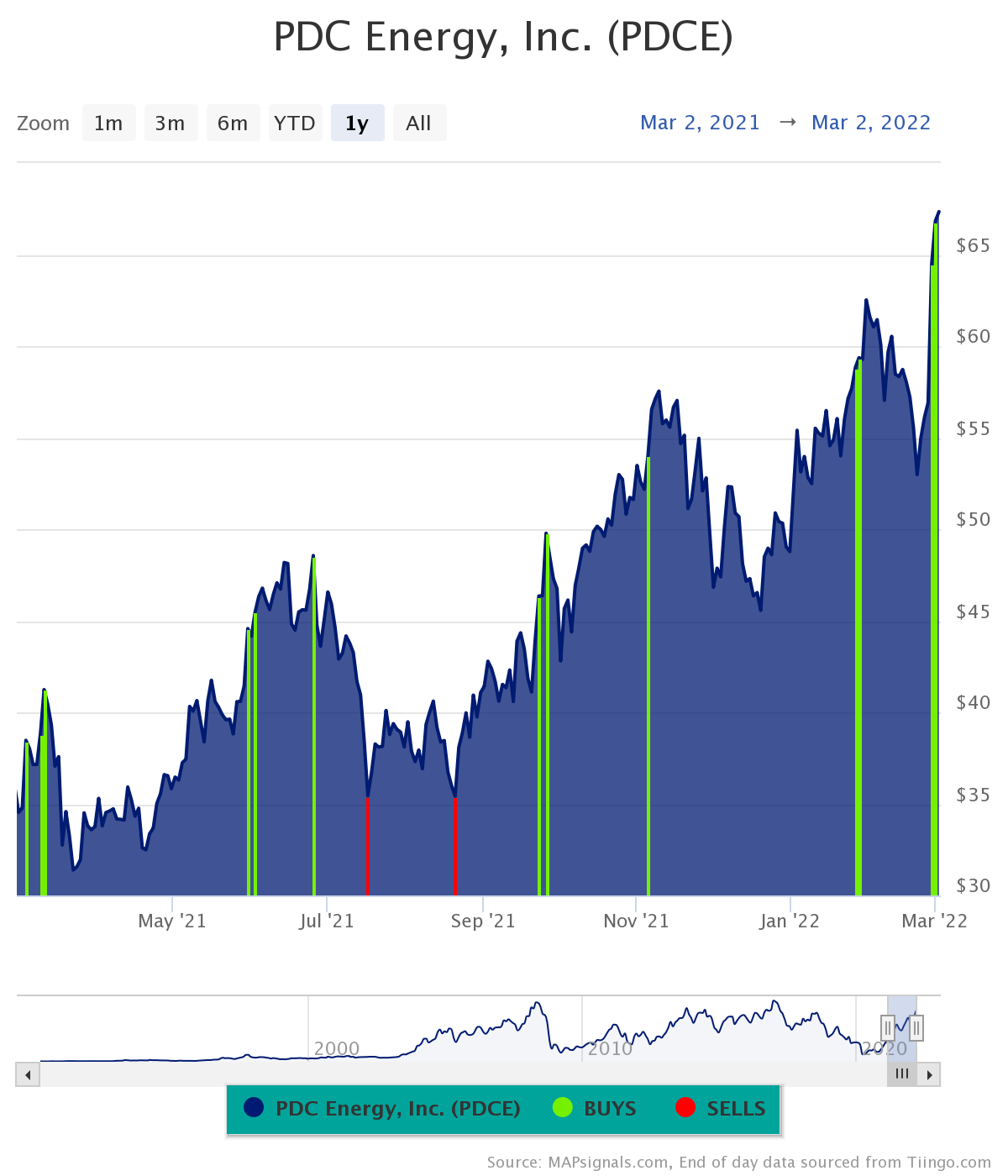Click the green BUYS legend dot
This screenshot has width=1008, height=1176.
(563, 1108)
